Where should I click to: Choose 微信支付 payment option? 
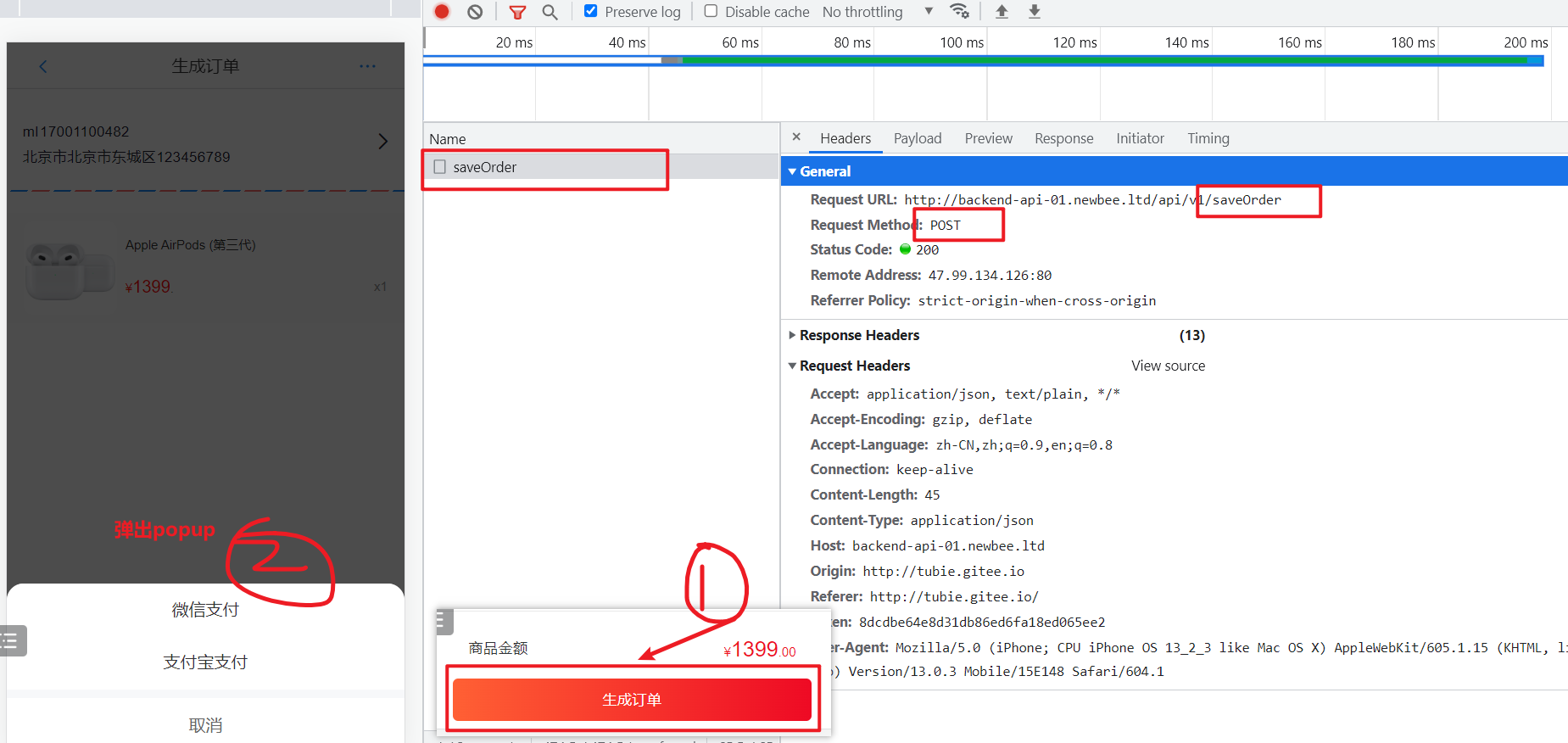(x=205, y=610)
